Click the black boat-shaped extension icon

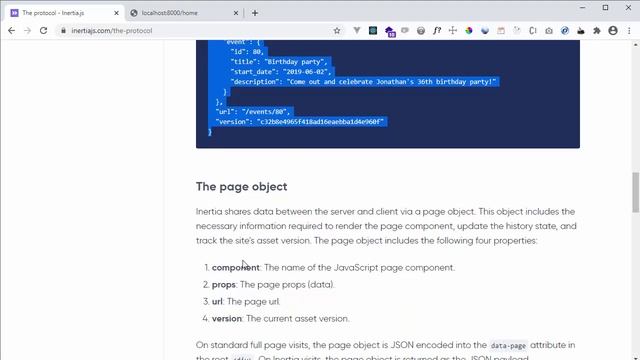click(x=581, y=31)
